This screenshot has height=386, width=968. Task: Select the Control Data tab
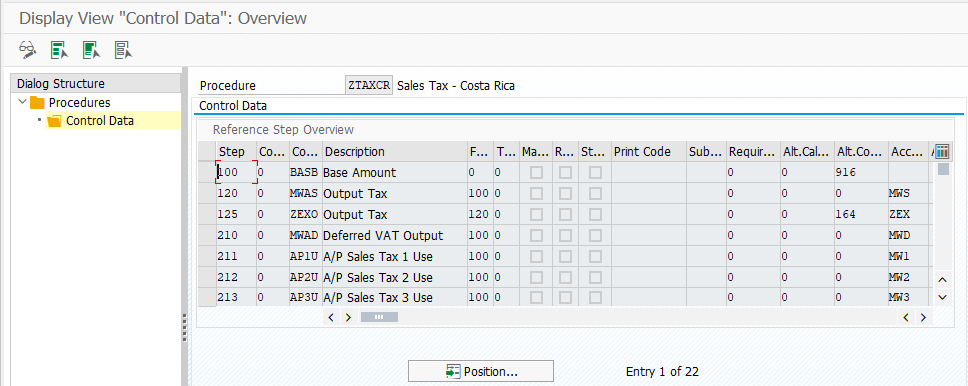click(233, 106)
